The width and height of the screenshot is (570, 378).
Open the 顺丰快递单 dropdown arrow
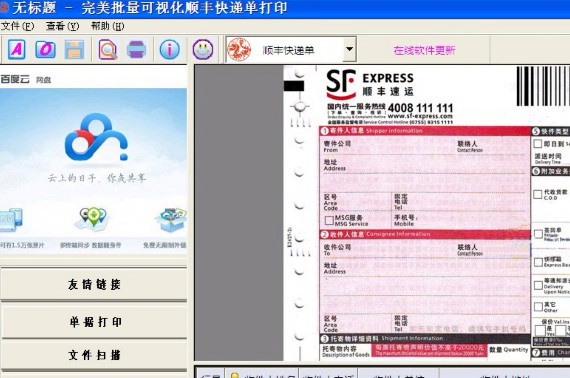[x=349, y=49]
